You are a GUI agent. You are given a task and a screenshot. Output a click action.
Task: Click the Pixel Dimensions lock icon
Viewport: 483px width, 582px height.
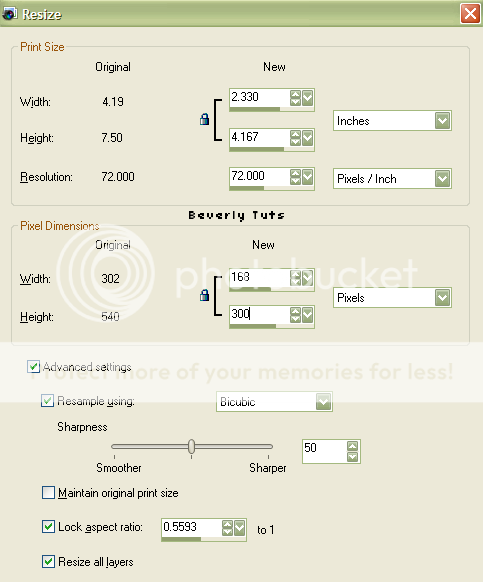point(204,295)
